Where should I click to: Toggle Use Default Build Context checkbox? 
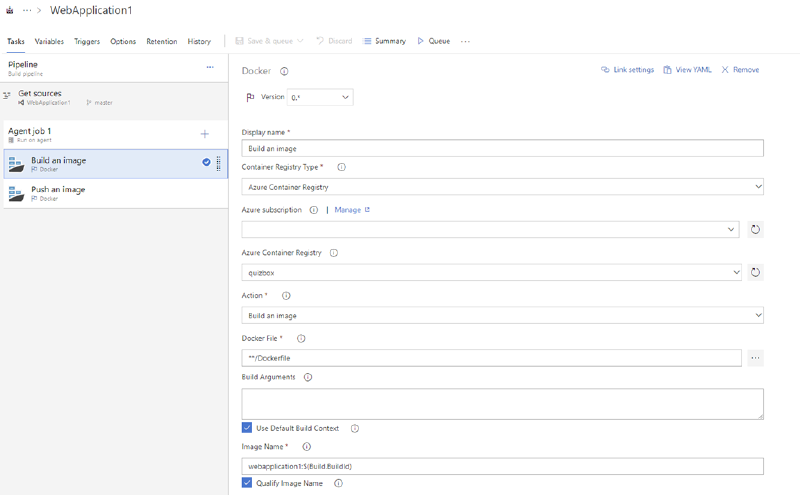[x=247, y=428]
